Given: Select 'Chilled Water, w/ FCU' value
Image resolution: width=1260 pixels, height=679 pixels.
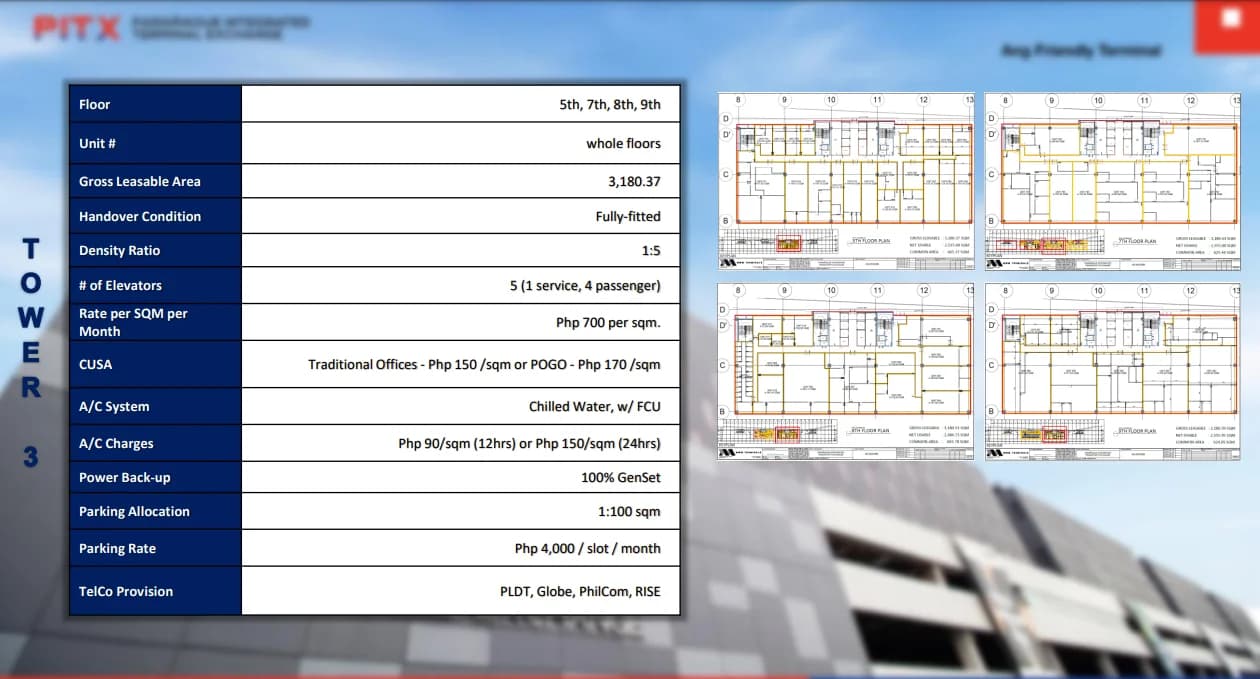Looking at the screenshot, I should click(x=595, y=406).
